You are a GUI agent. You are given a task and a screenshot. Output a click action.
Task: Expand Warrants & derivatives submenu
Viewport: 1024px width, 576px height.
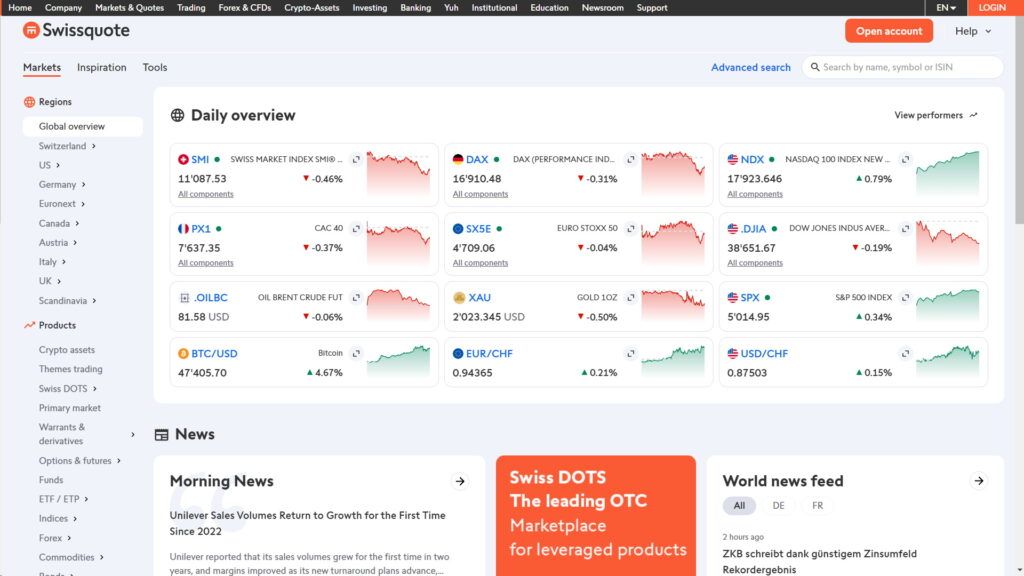133,434
